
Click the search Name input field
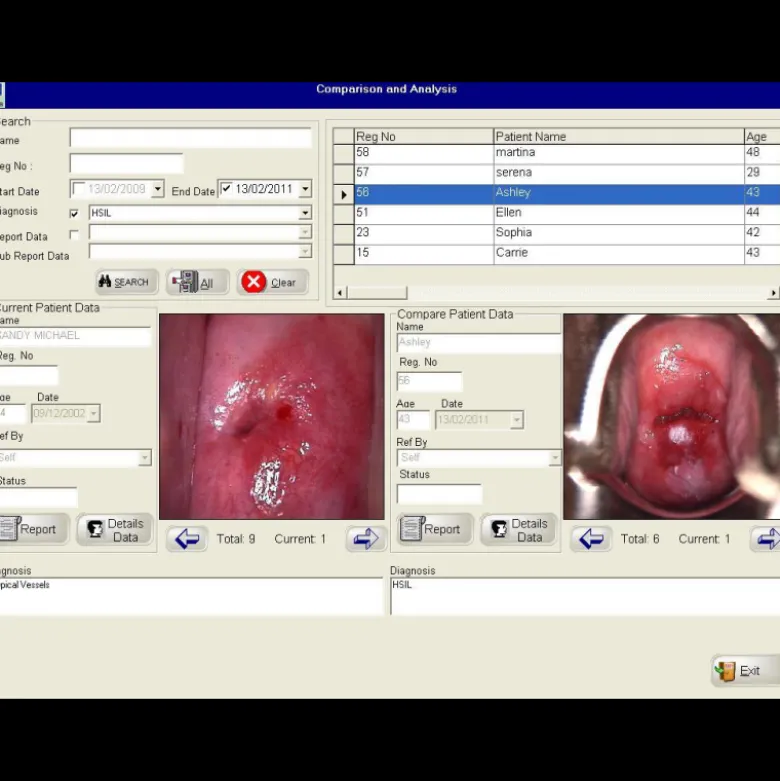(x=191, y=138)
